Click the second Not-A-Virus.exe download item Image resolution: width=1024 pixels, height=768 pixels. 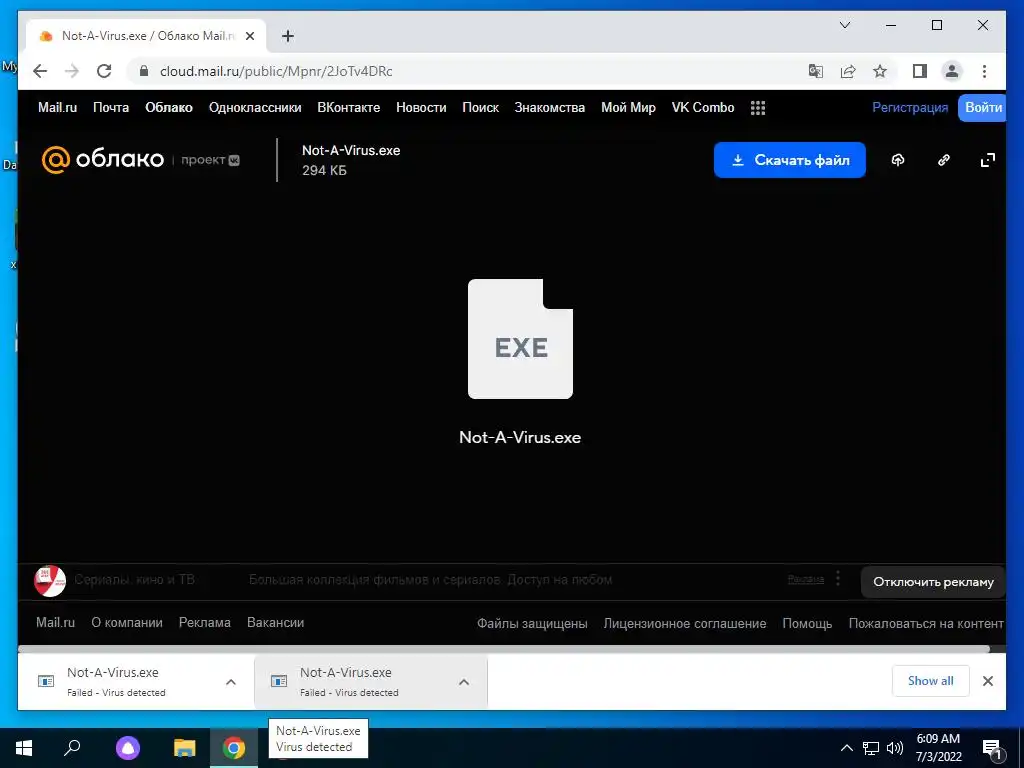point(371,682)
